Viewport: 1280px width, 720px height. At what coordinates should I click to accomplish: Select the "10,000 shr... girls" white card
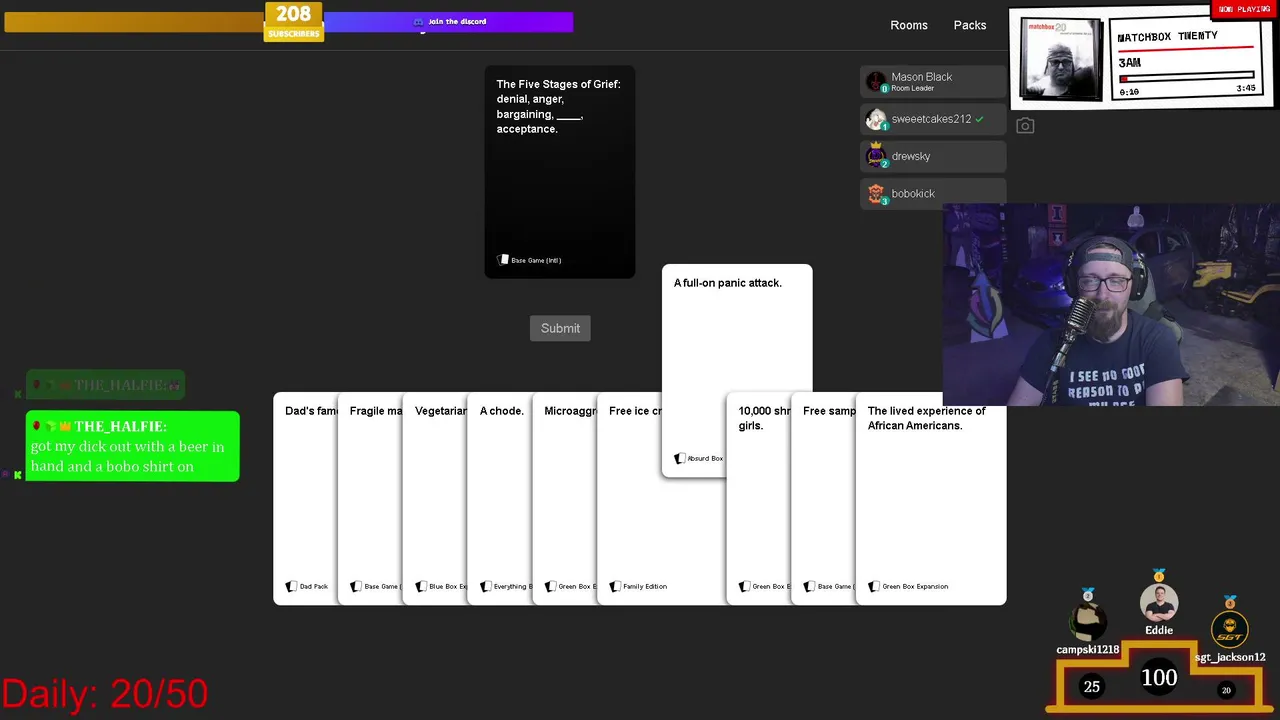coord(758,498)
